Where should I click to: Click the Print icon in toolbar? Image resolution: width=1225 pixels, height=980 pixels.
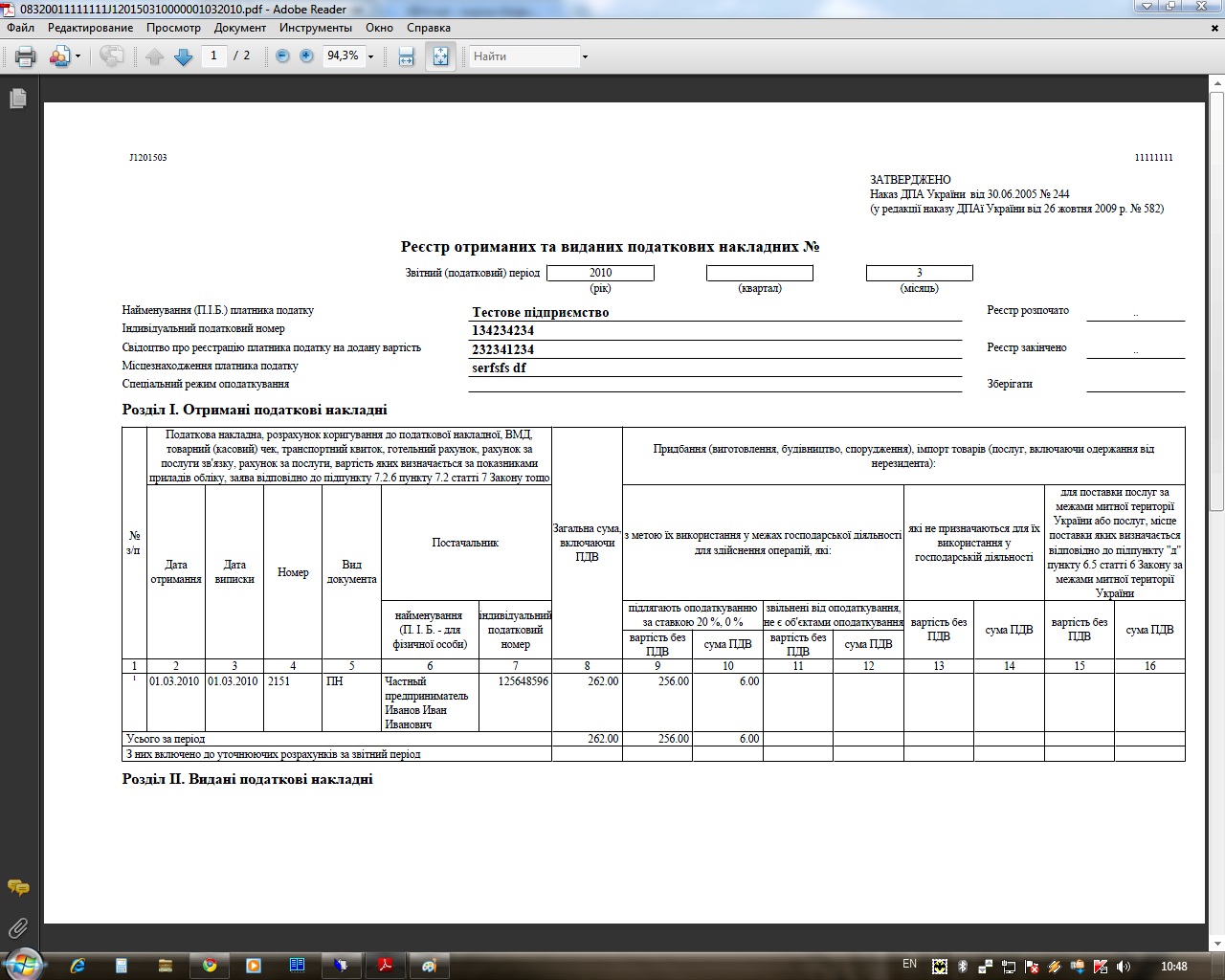click(26, 56)
